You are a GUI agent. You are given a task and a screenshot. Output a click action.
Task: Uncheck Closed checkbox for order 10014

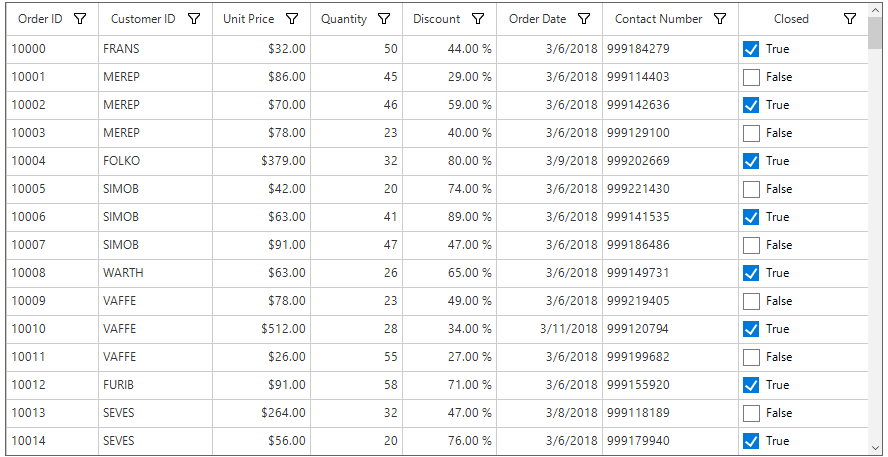751,442
